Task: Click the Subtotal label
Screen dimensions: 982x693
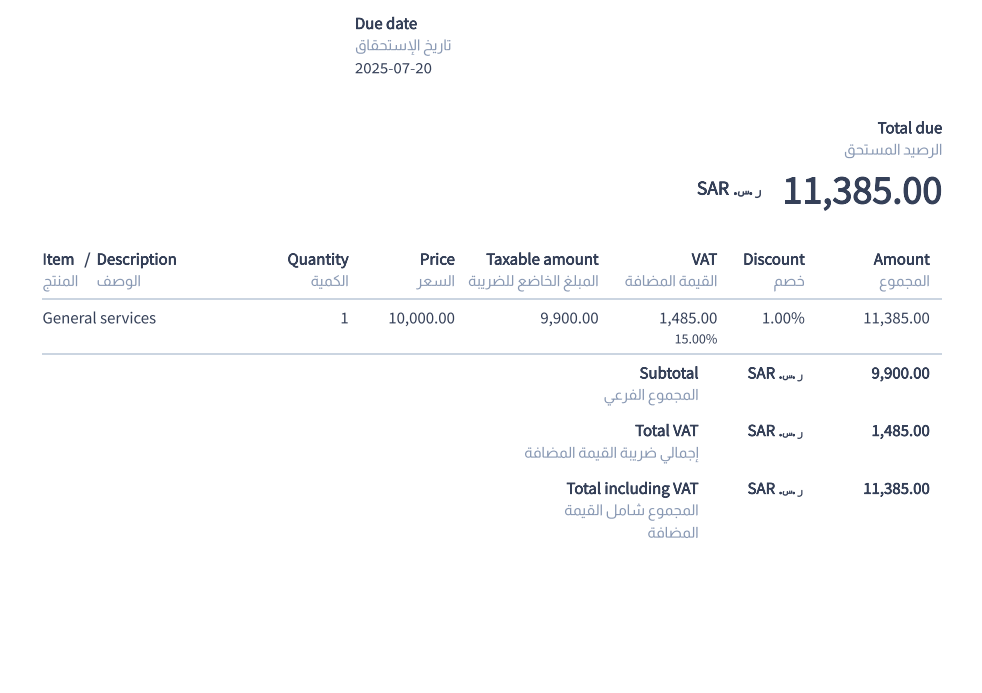Action: pos(668,374)
